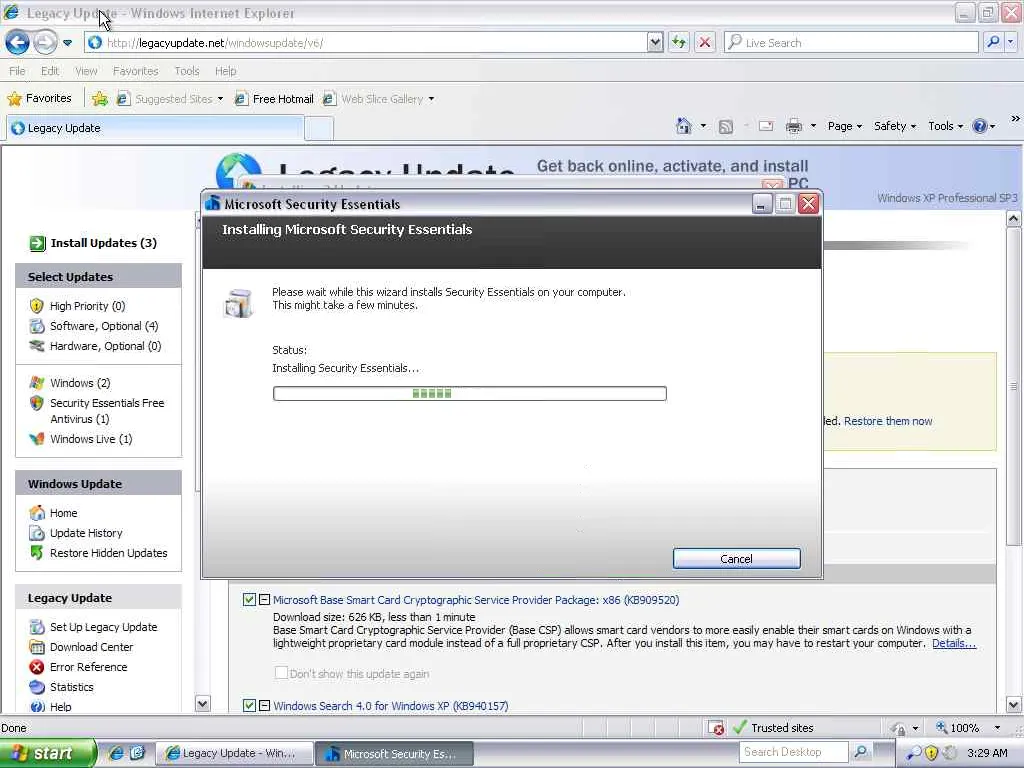Open the KB909520 Details link
Image resolution: width=1024 pixels, height=768 pixels.
pos(953,643)
